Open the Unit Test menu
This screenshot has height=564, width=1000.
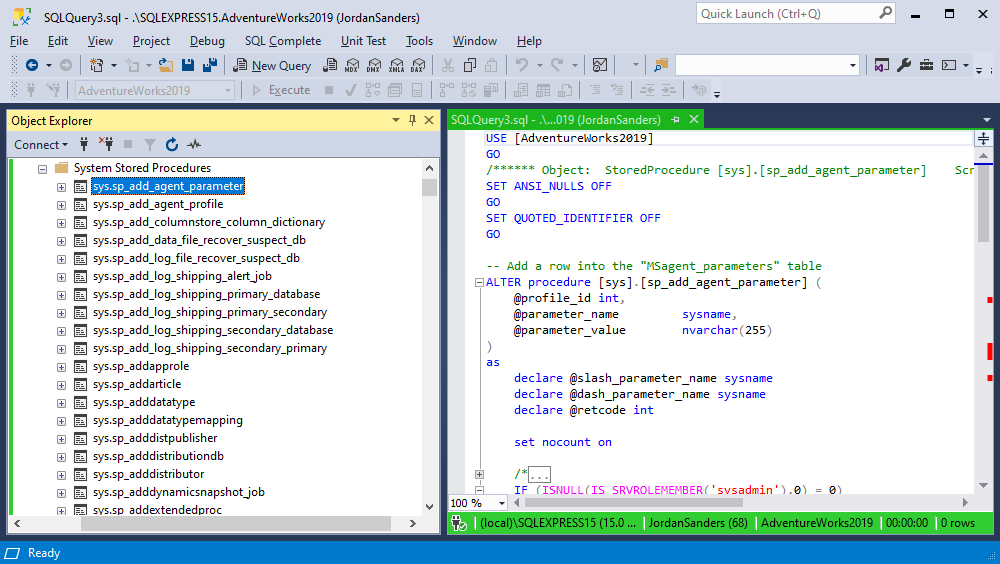(x=364, y=41)
